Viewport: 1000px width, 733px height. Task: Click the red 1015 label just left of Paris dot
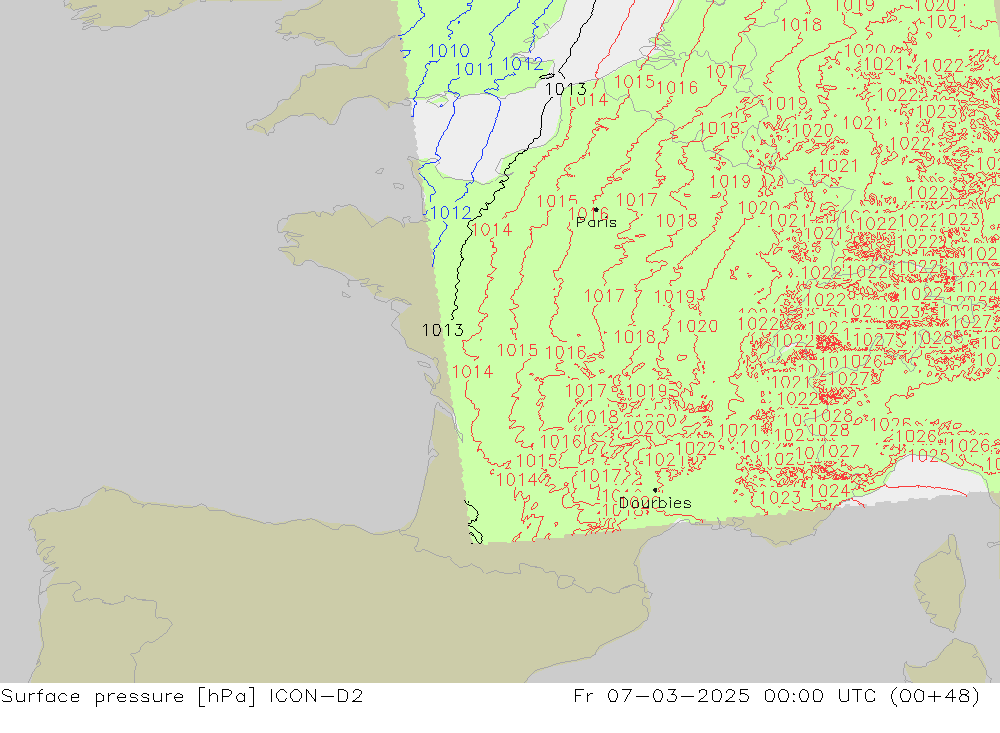(557, 201)
